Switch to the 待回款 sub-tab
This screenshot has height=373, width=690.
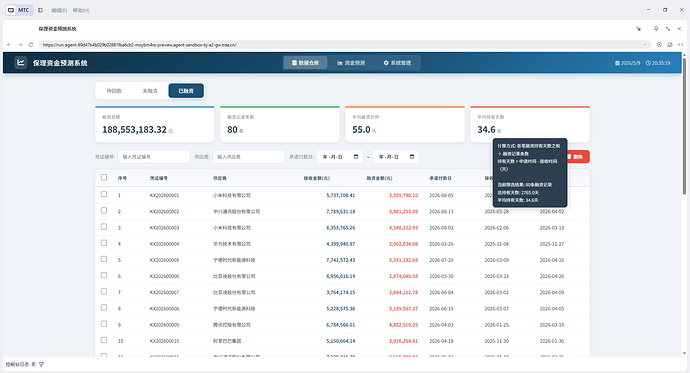[x=114, y=91]
